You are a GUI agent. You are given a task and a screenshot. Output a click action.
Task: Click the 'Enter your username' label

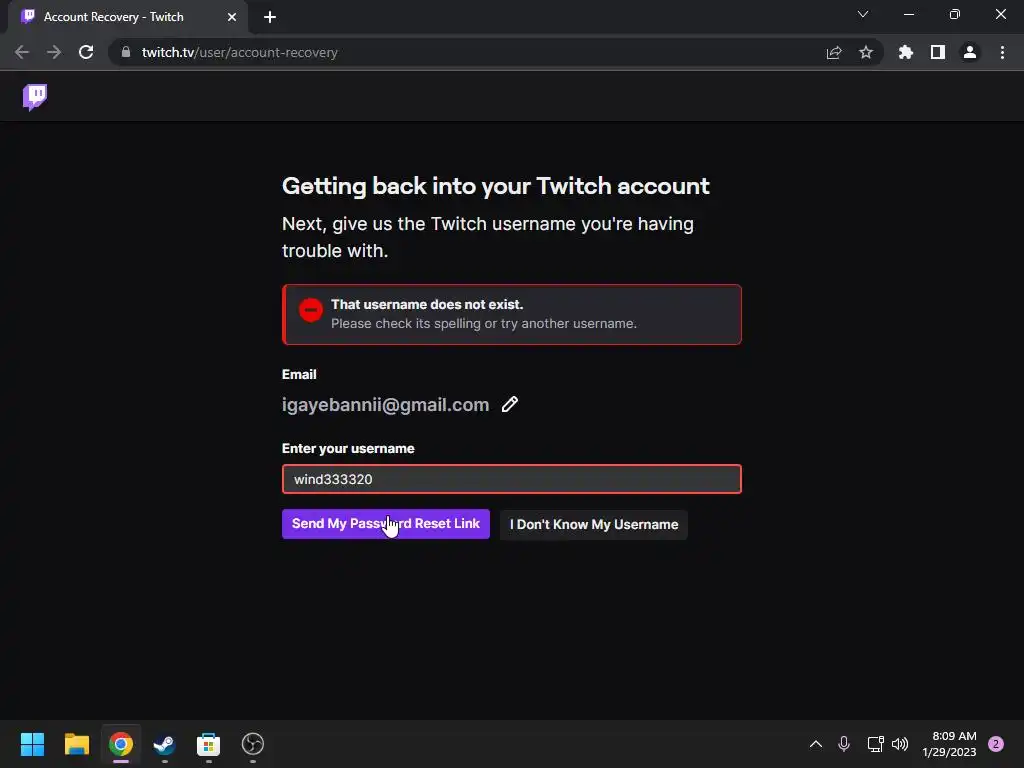(348, 449)
